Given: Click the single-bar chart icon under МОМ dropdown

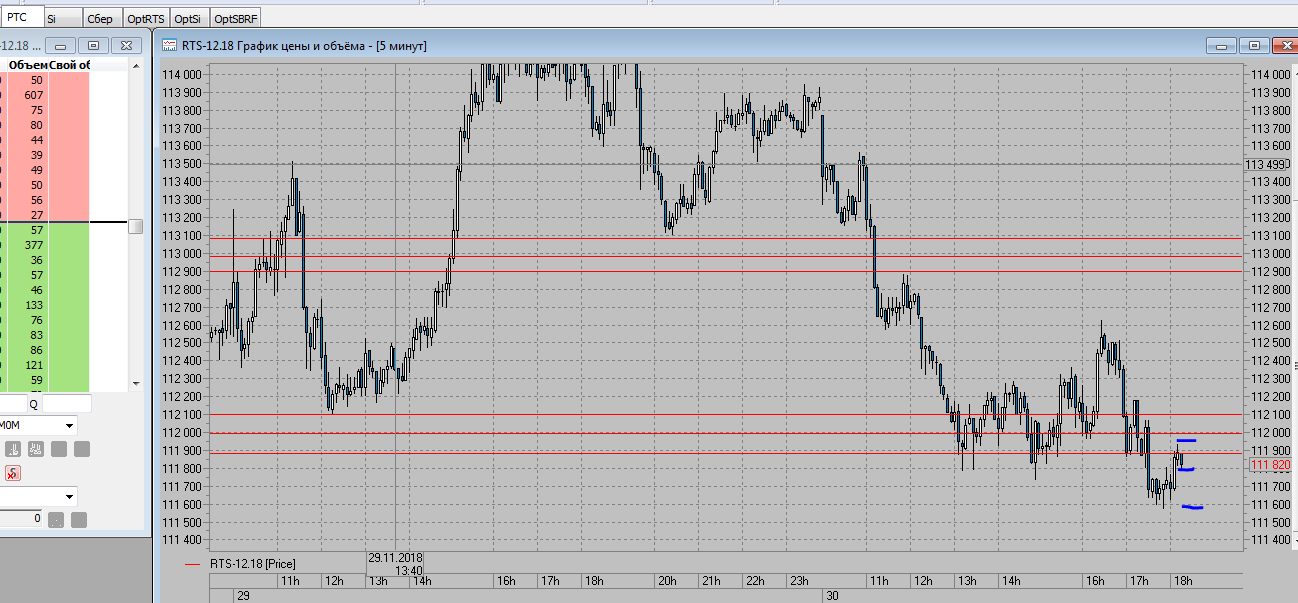Looking at the screenshot, I should [13, 449].
